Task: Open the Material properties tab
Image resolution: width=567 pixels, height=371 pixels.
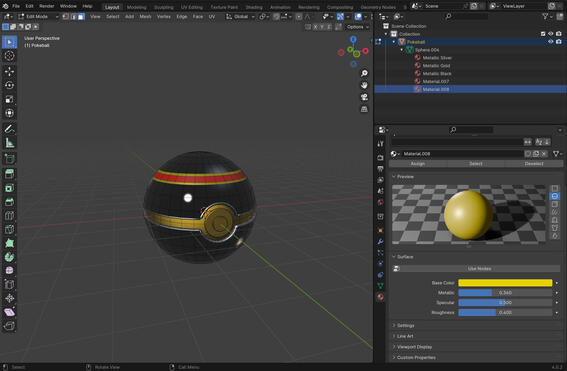Action: point(380,297)
